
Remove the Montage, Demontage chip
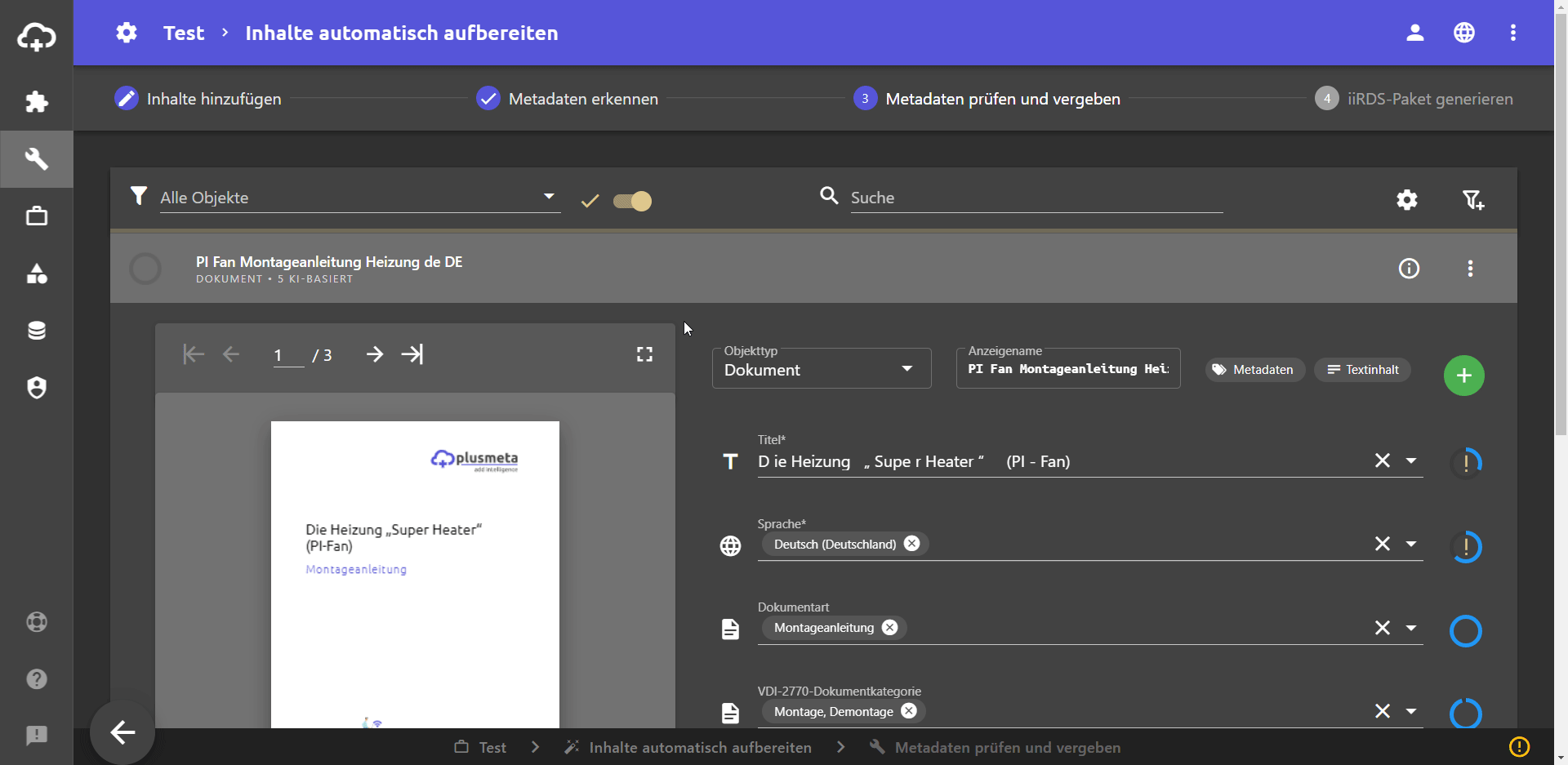[x=909, y=711]
